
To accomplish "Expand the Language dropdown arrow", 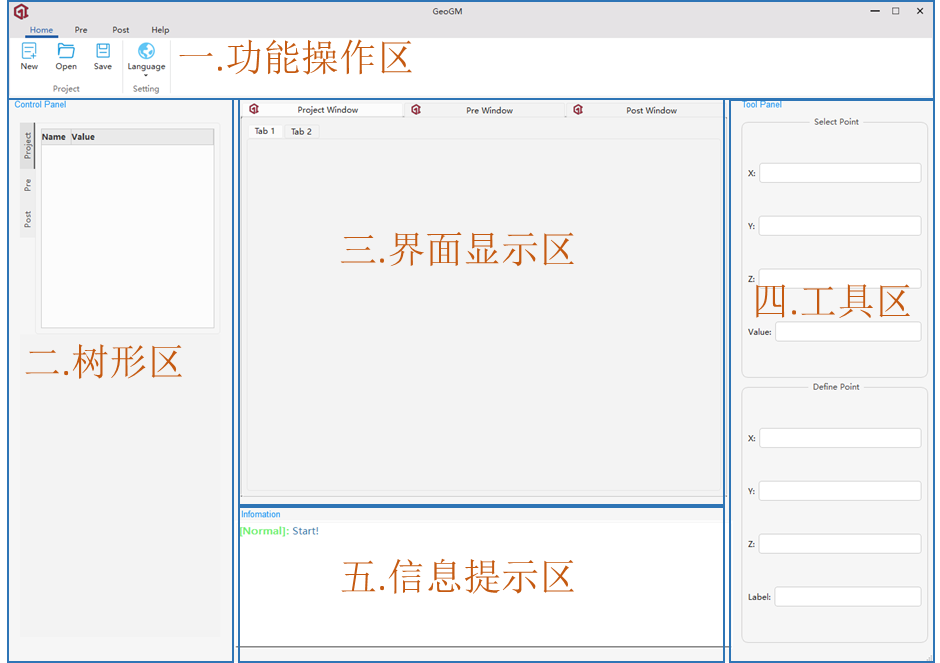I will point(146,75).
